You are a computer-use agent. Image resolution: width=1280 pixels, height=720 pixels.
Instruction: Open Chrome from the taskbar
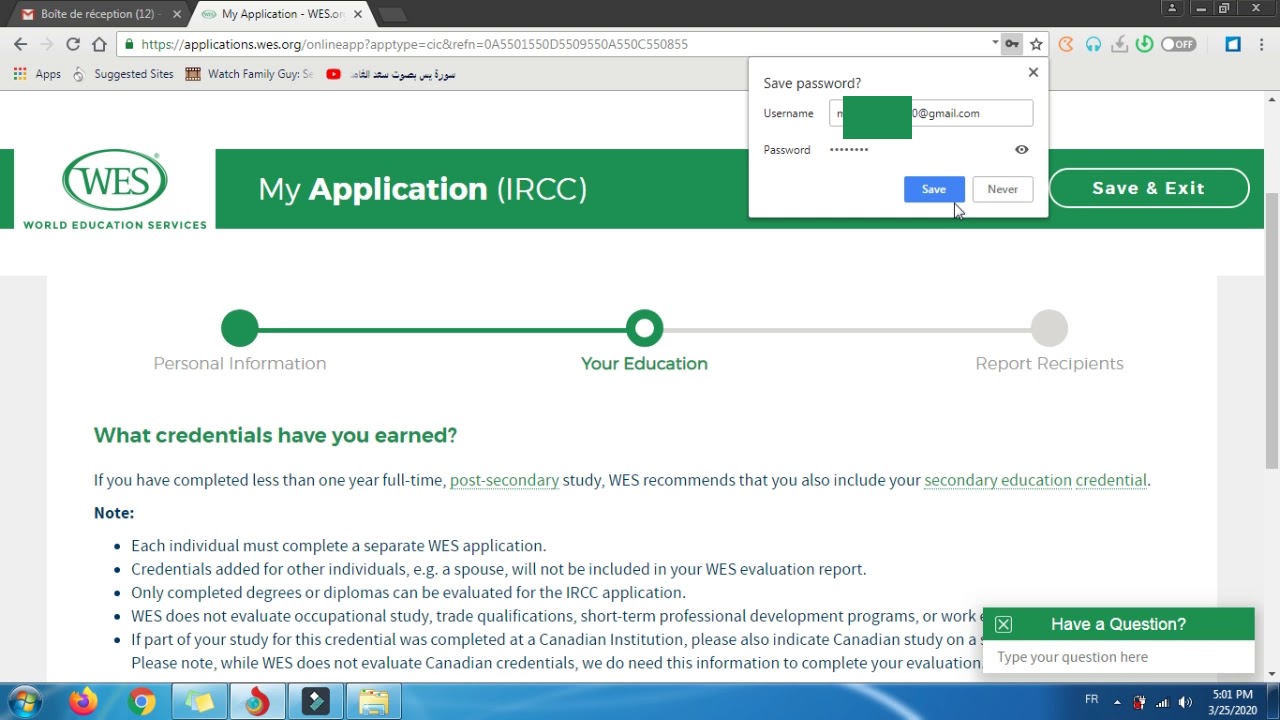point(142,702)
